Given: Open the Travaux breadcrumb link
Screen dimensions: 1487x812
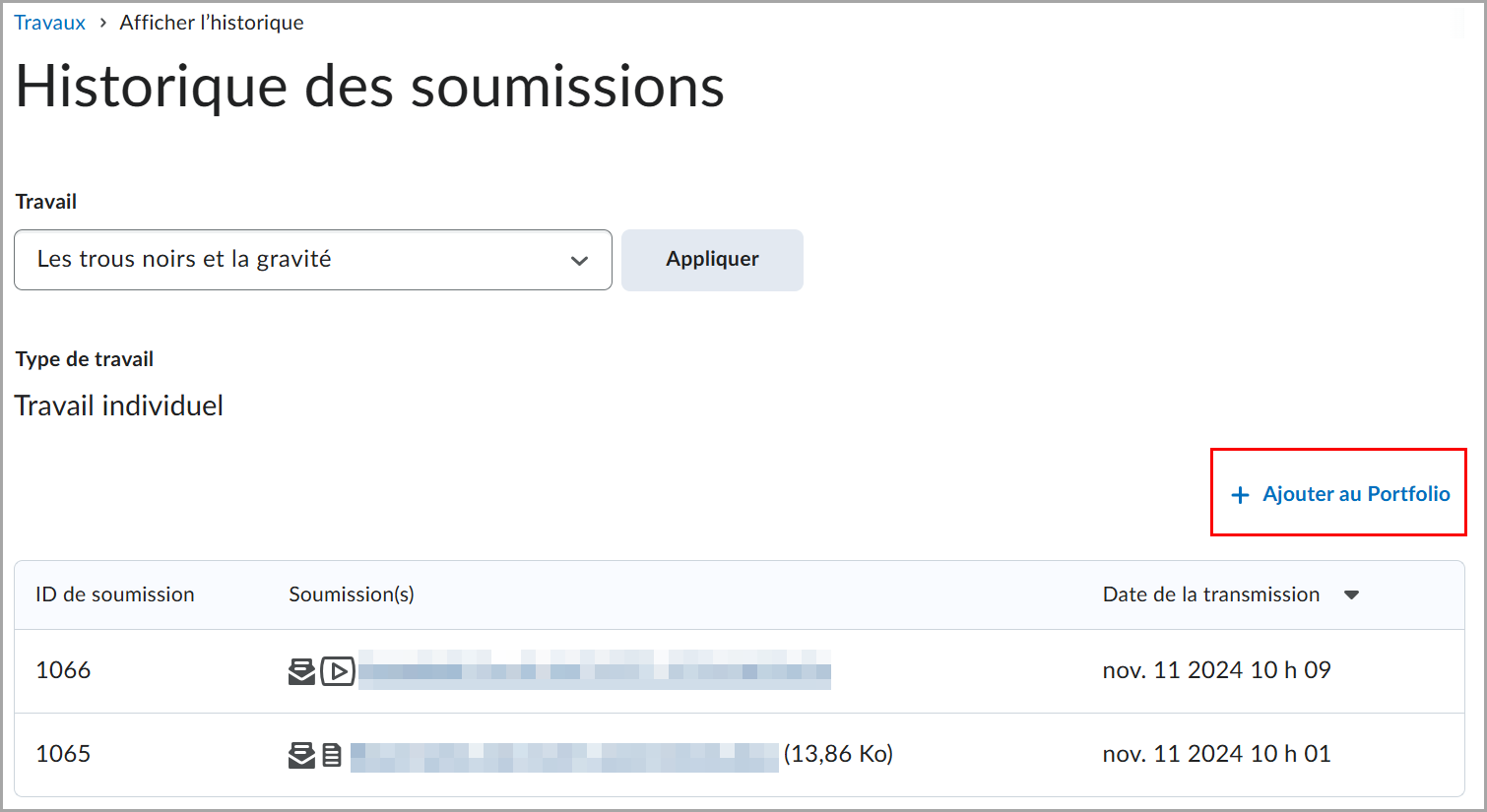Looking at the screenshot, I should [49, 22].
